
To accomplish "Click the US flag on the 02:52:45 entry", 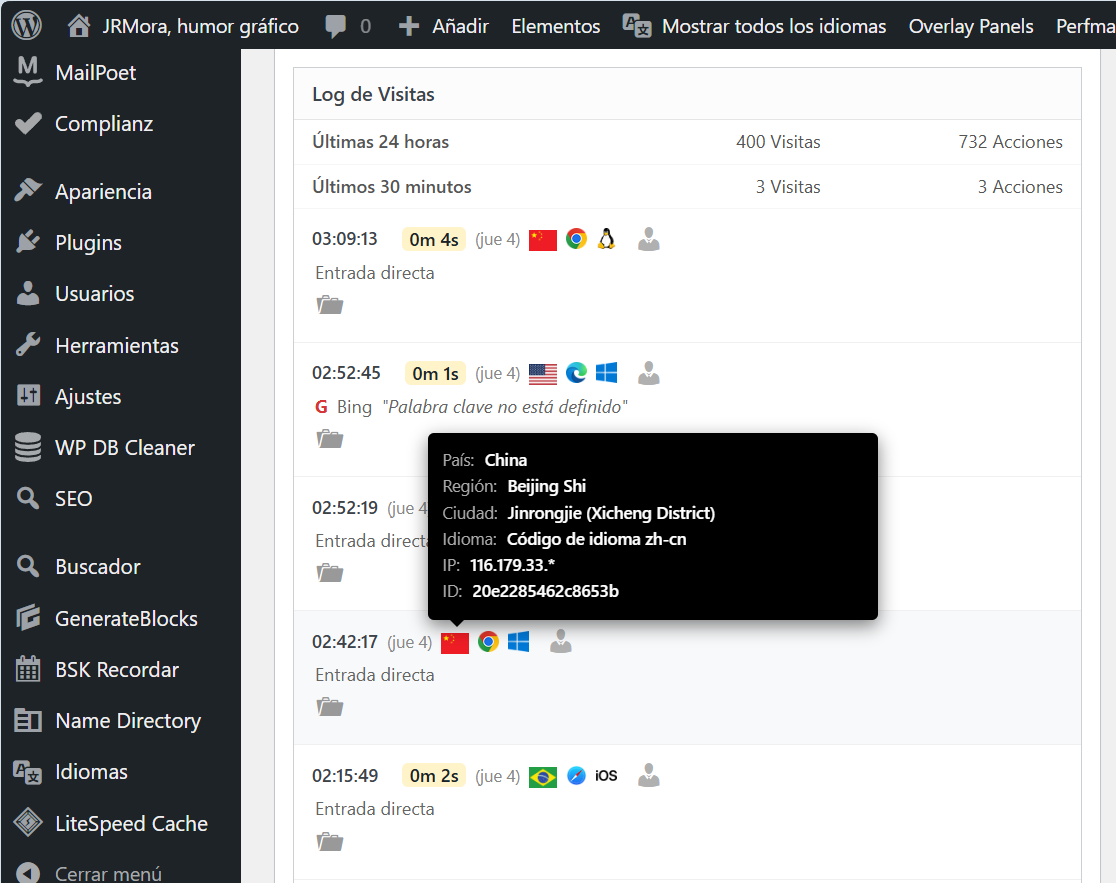I will point(542,372).
